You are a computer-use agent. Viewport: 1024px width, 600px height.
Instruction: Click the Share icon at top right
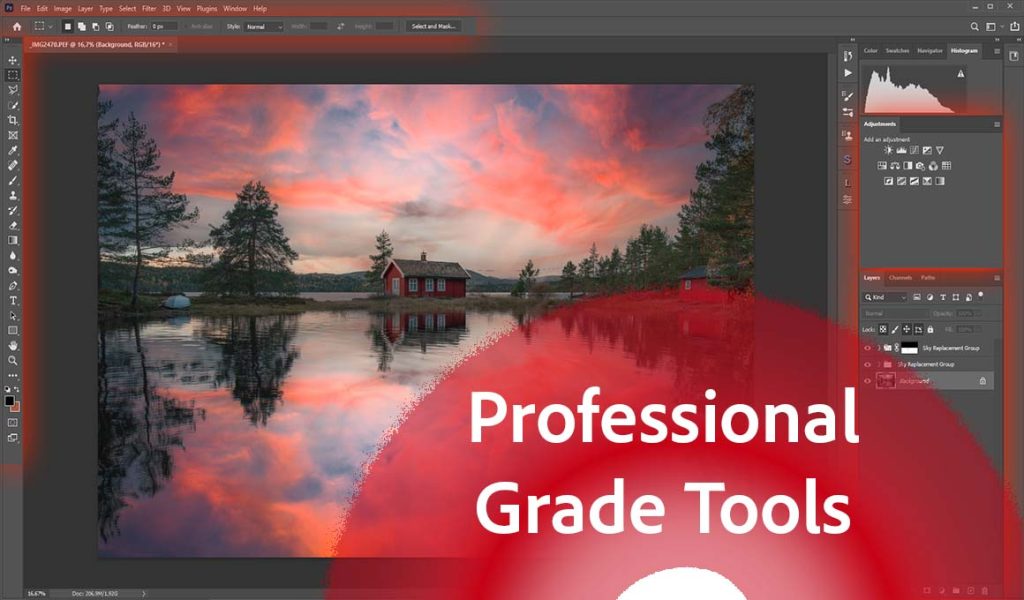[1014, 27]
